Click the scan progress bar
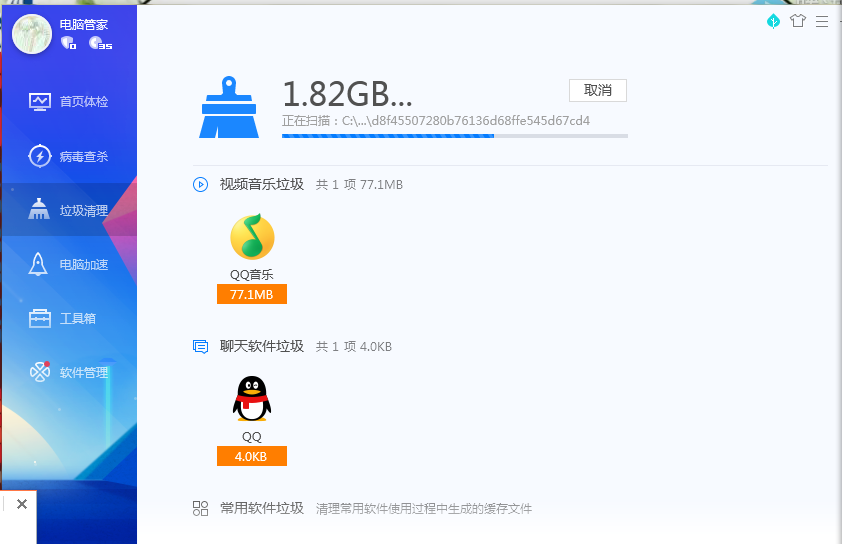The height and width of the screenshot is (544, 842). coord(455,136)
